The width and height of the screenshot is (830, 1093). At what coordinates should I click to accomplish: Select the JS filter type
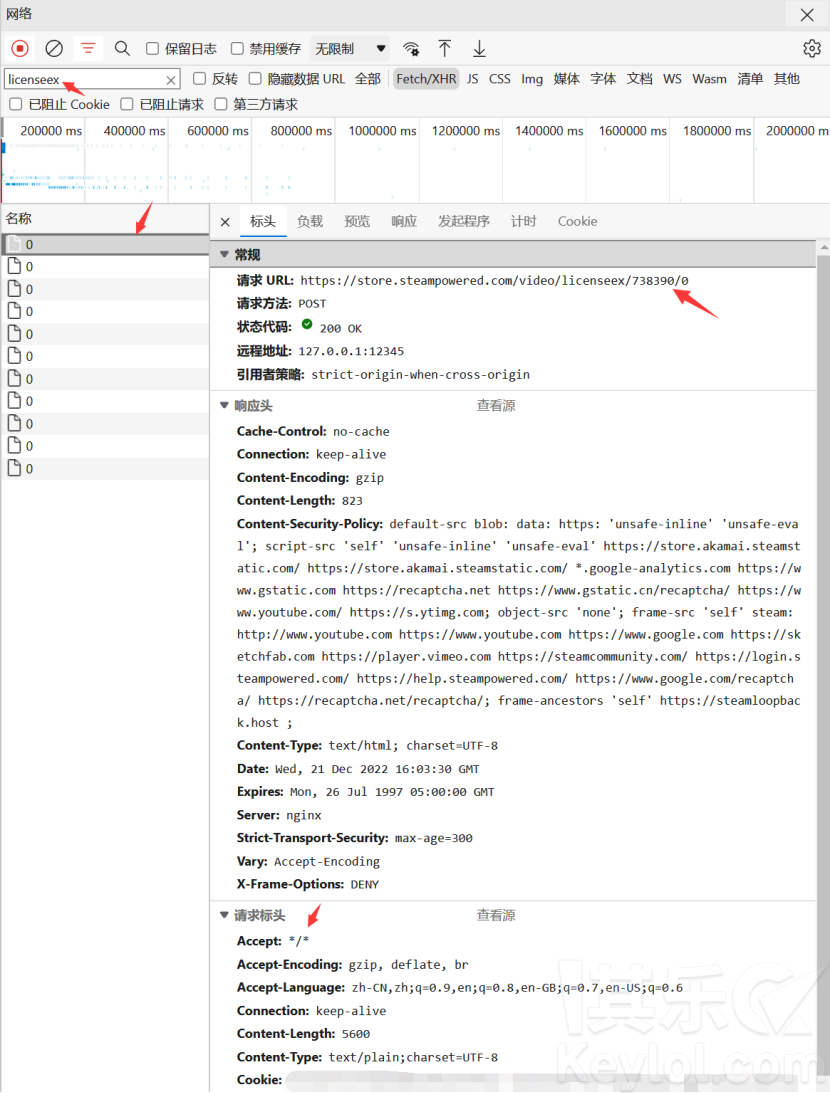pyautogui.click(x=472, y=79)
